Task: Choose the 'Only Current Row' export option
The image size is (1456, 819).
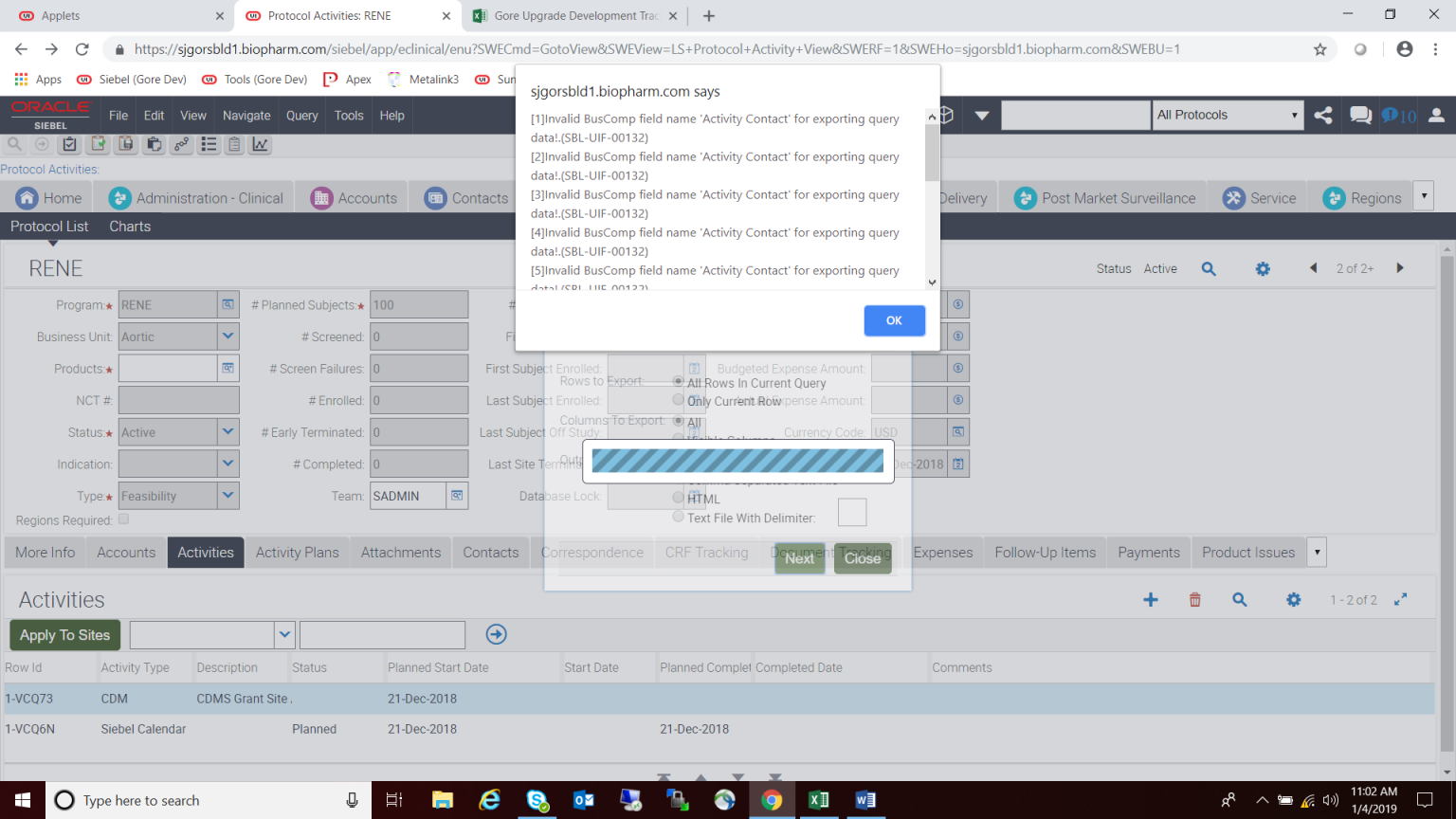Action: tap(678, 399)
